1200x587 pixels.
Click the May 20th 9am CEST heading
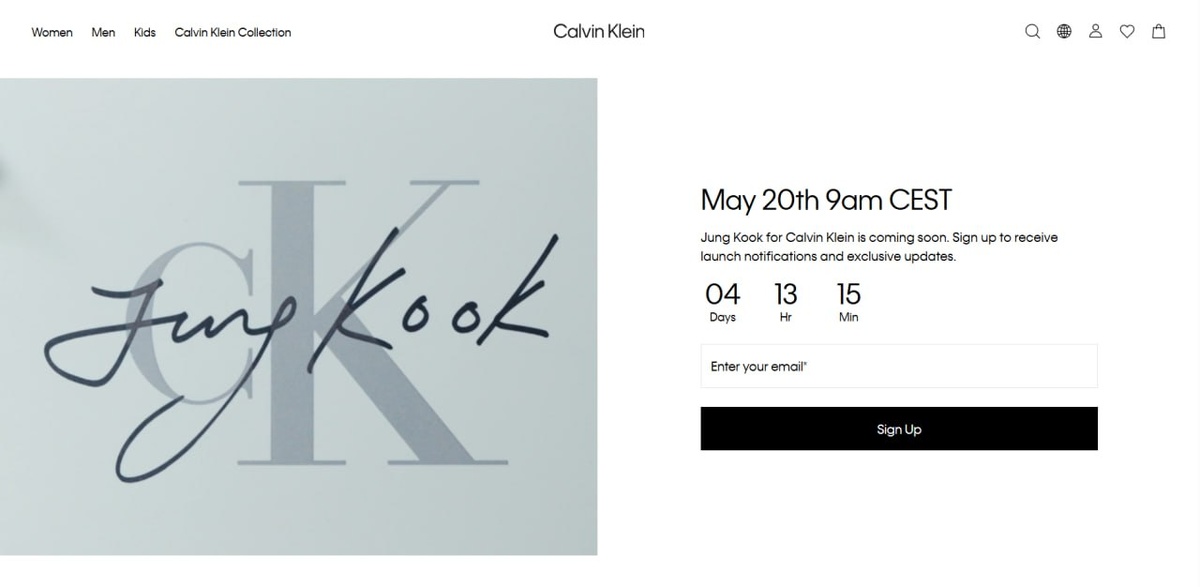(x=826, y=200)
